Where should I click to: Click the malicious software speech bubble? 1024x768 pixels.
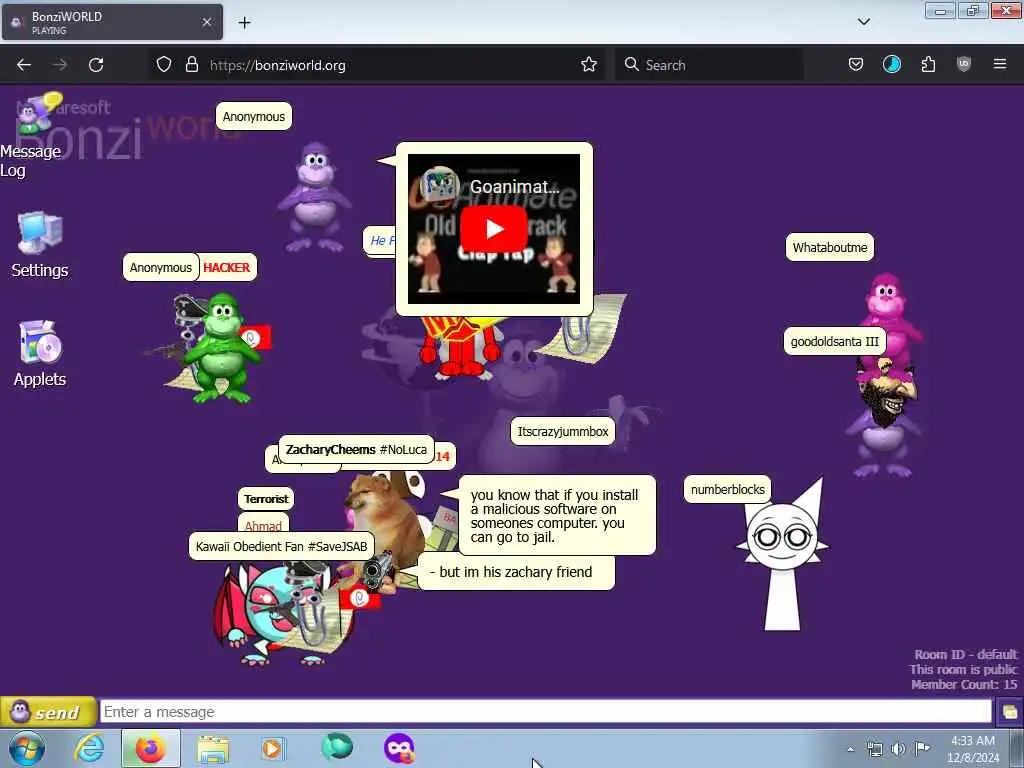pos(557,516)
